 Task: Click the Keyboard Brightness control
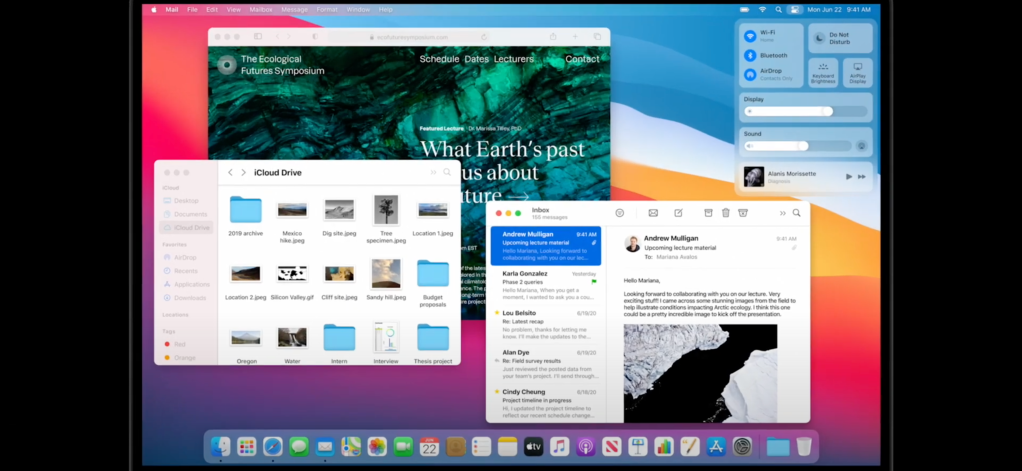(x=823, y=73)
